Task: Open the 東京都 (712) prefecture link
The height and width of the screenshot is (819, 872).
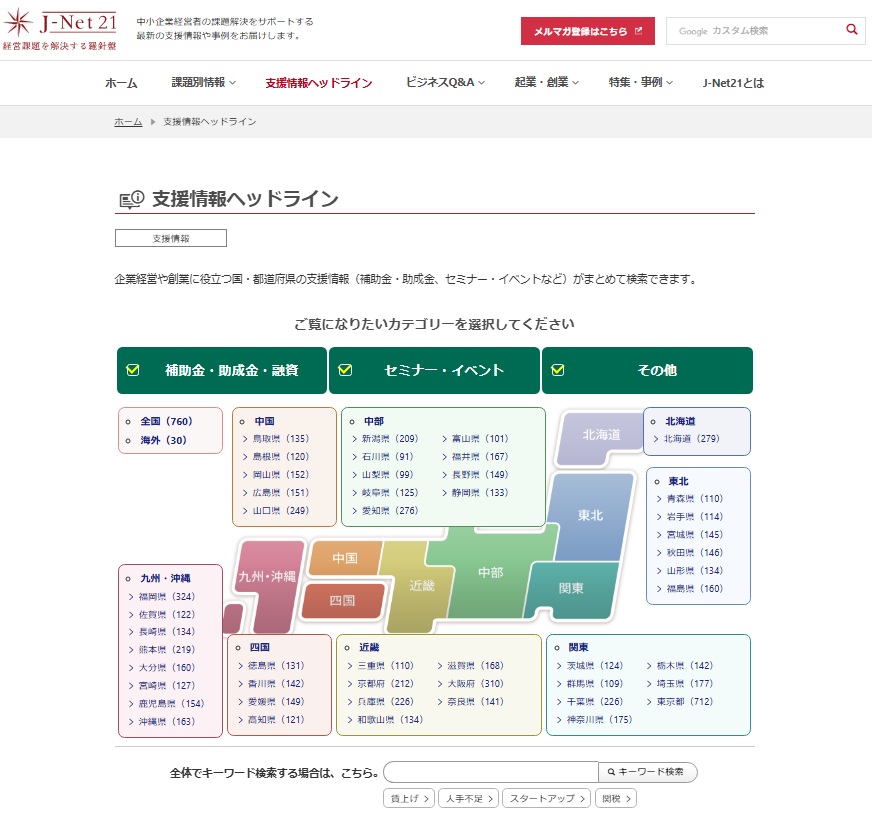Action: [689, 702]
